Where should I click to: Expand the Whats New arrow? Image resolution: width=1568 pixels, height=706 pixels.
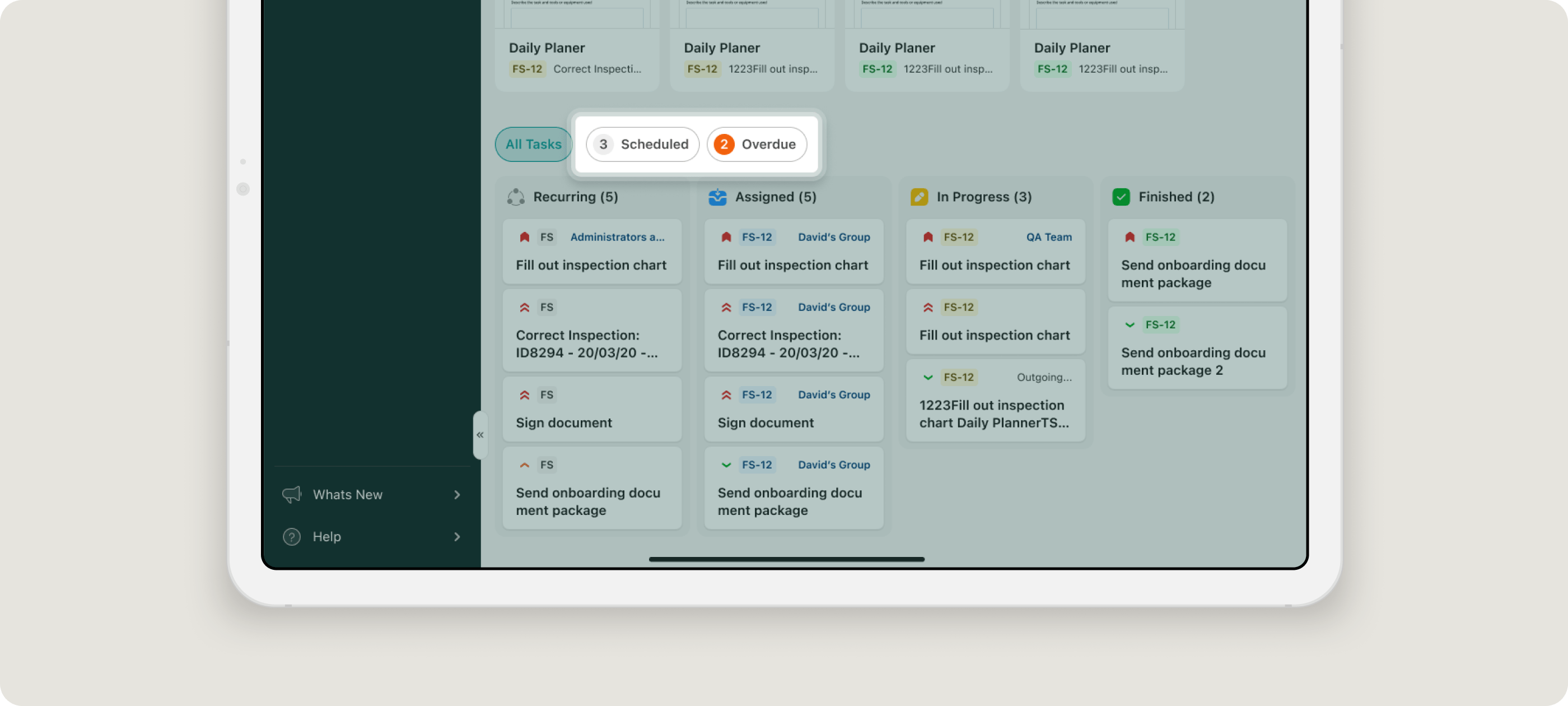[x=457, y=495]
